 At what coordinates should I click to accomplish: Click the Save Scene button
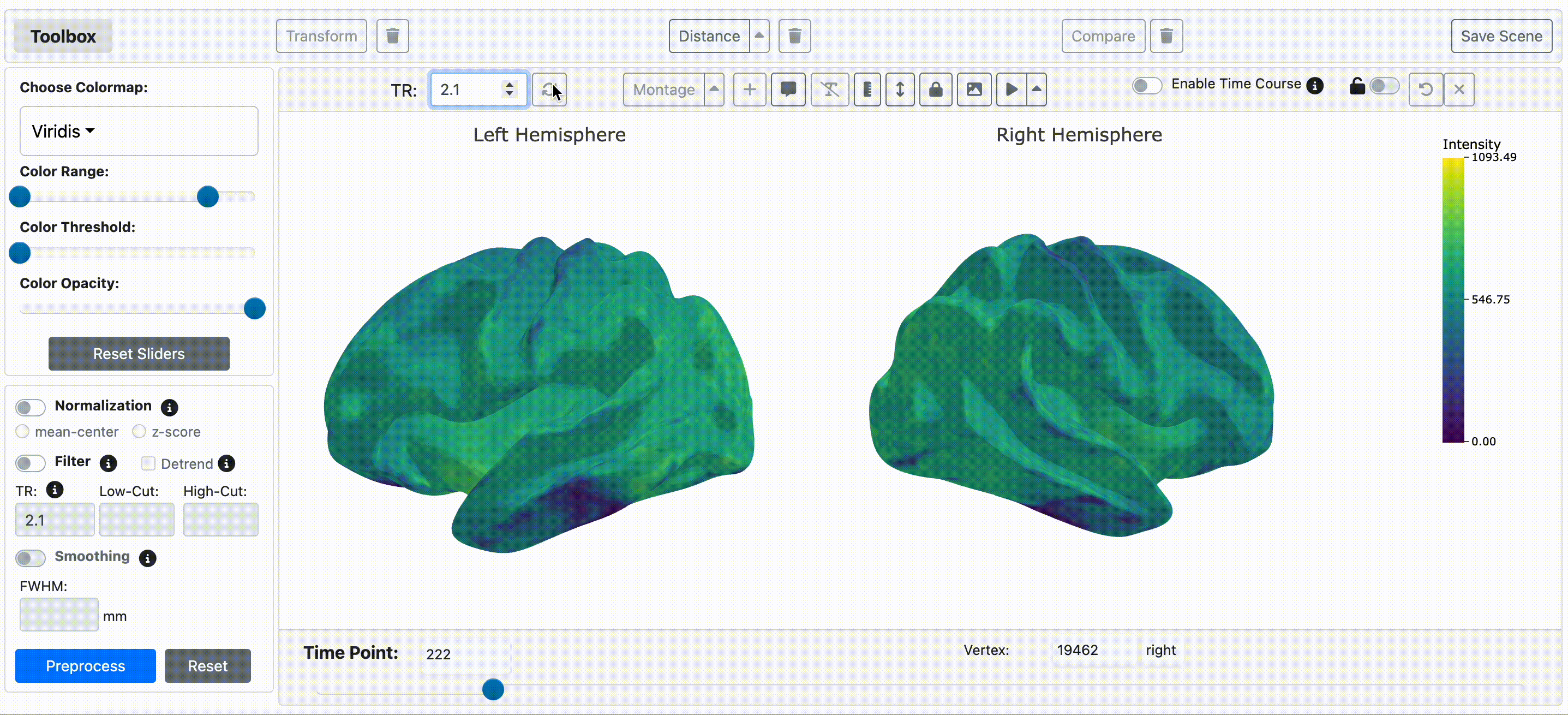pyautogui.click(x=1501, y=36)
